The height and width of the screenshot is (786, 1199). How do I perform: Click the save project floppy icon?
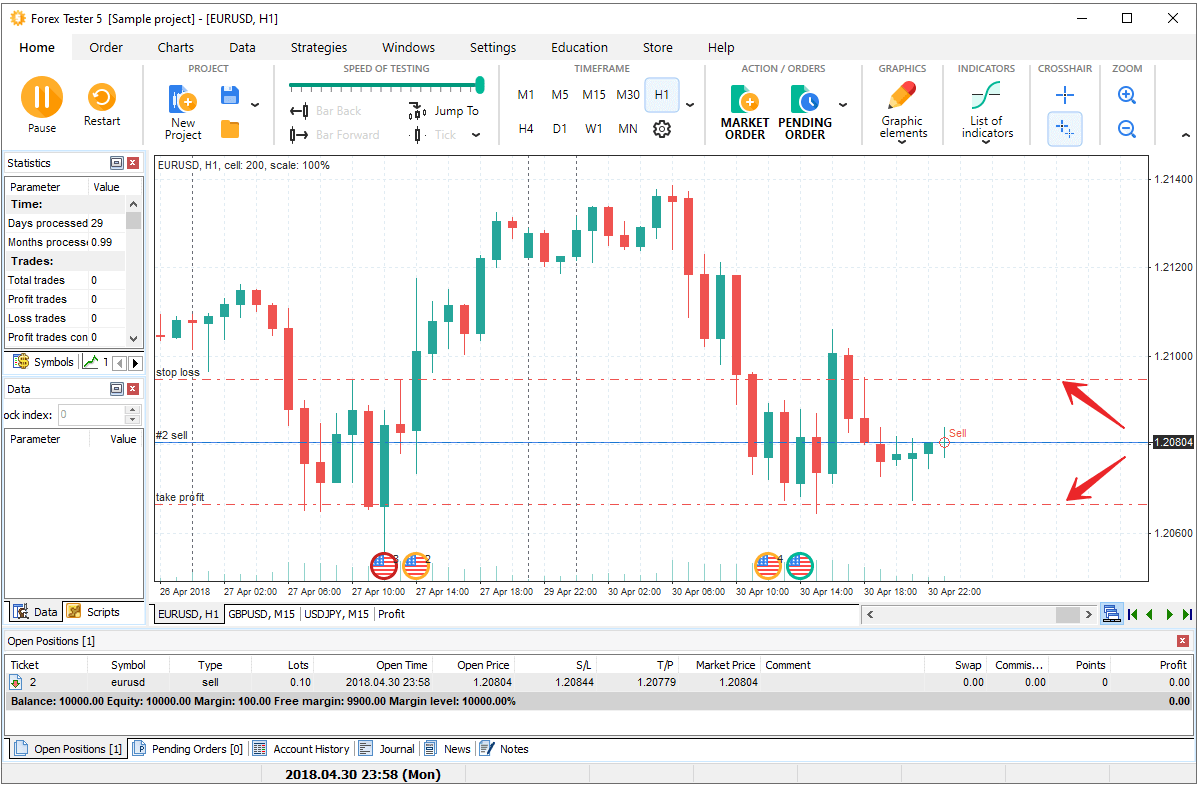pyautogui.click(x=230, y=96)
